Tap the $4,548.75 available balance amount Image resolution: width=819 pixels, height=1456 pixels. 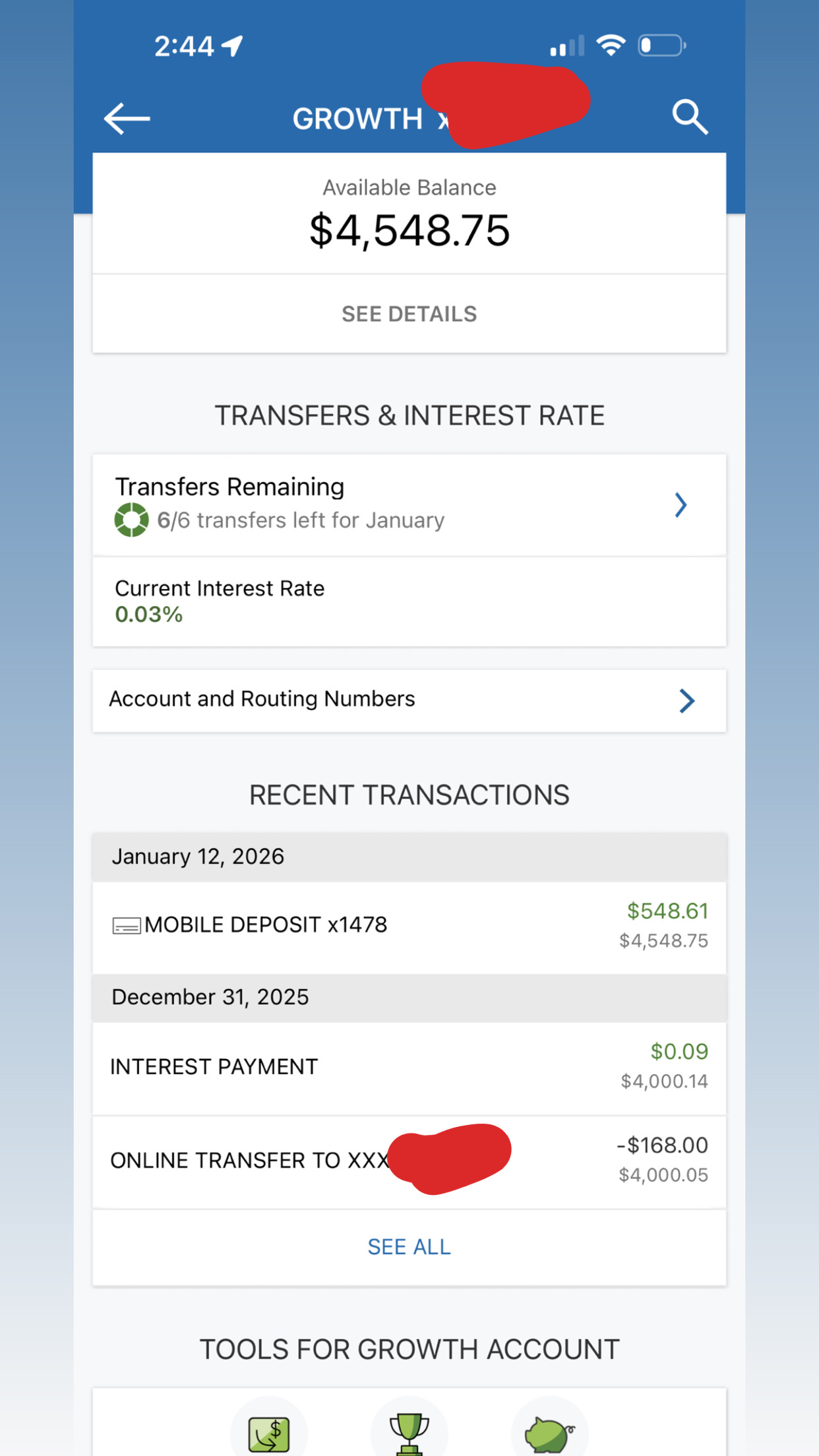(x=409, y=231)
